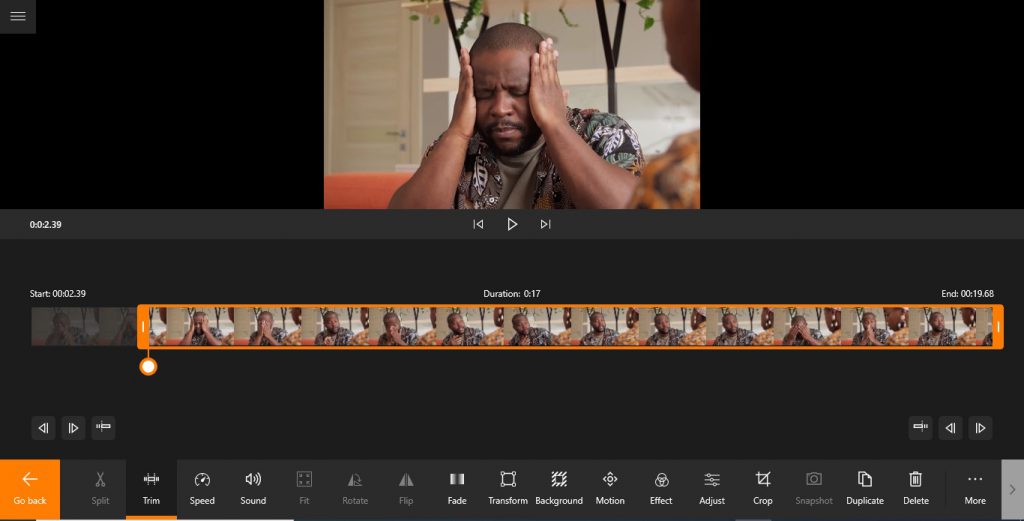Skip to the next clip

click(x=545, y=224)
